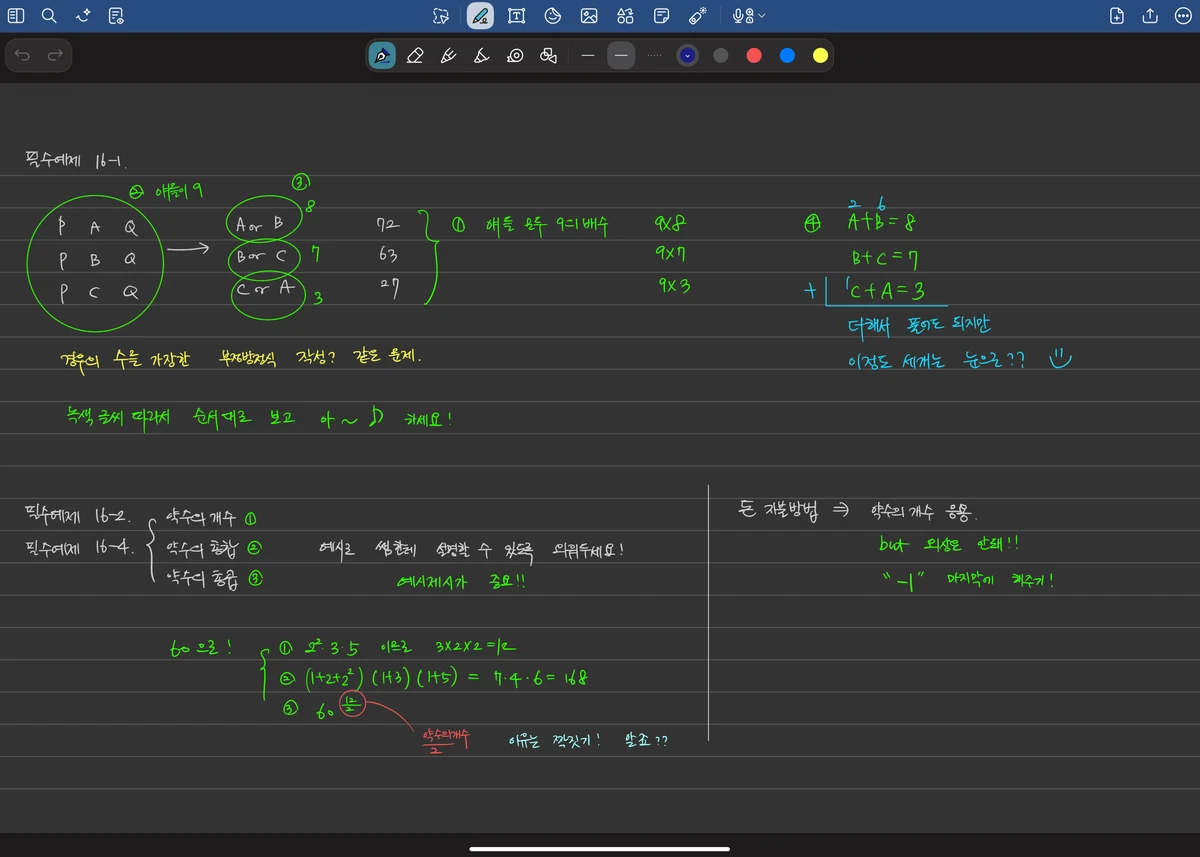Select the lasso selection tool
The image size is (1200, 857).
tap(441, 16)
